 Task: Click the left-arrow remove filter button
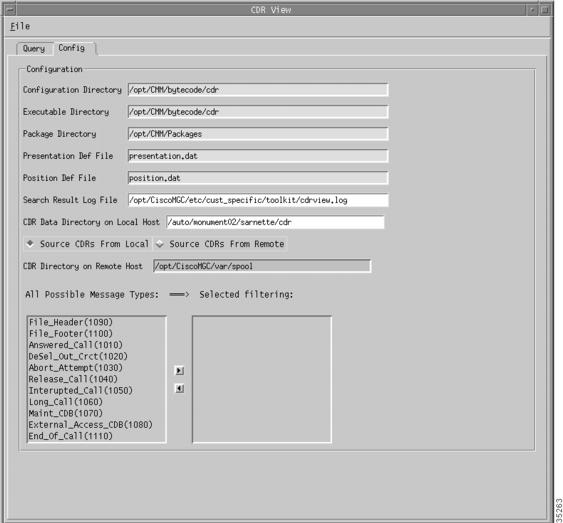[179, 388]
